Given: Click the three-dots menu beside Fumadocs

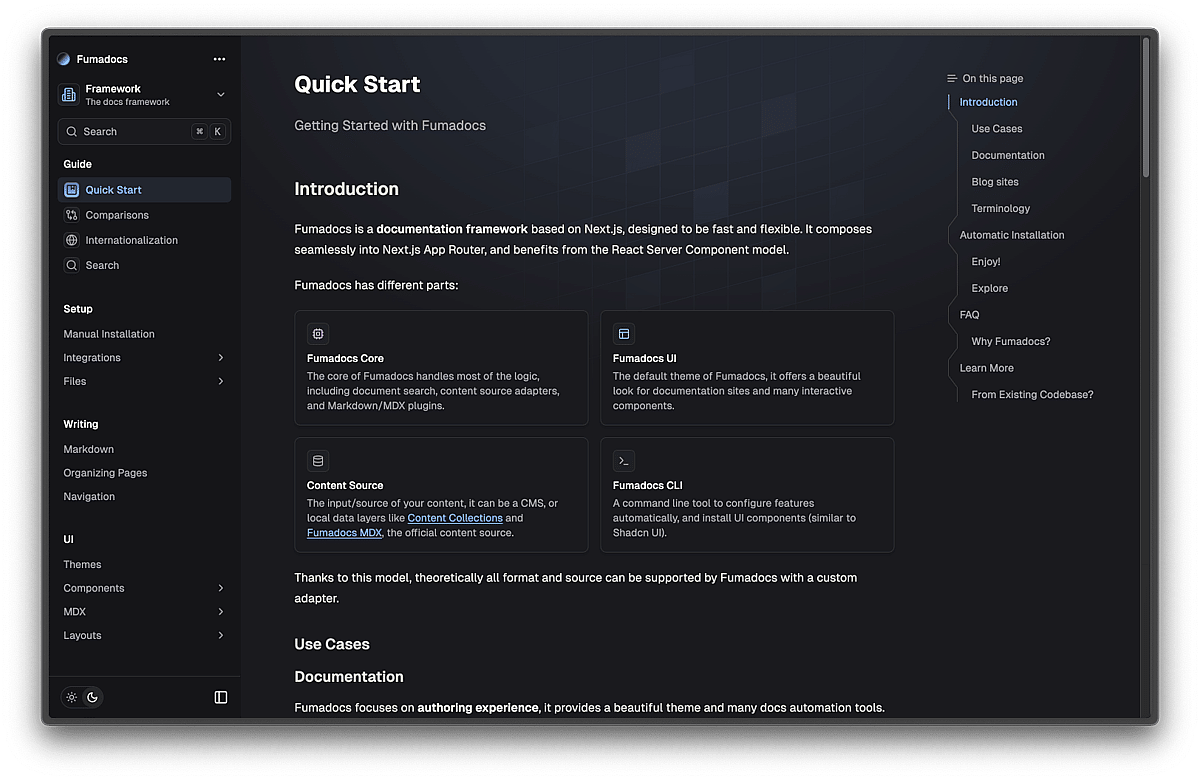Looking at the screenshot, I should [x=219, y=59].
